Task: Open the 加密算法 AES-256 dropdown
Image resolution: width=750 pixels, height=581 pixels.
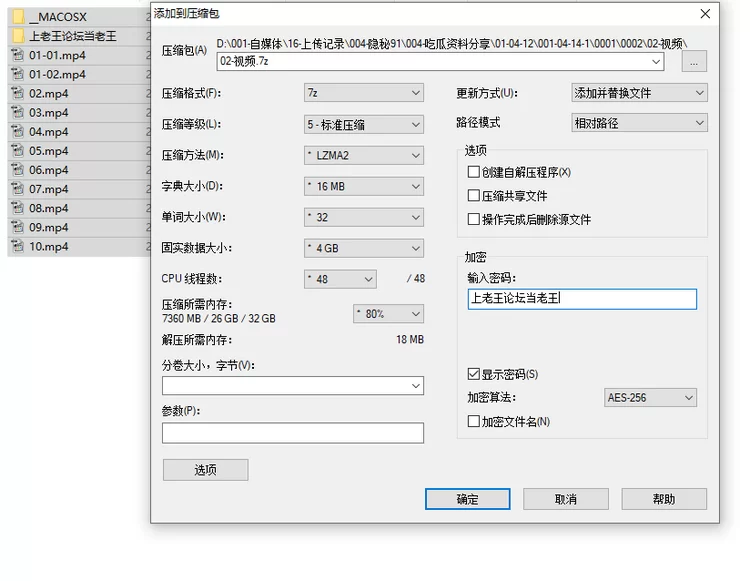Action: pos(650,397)
